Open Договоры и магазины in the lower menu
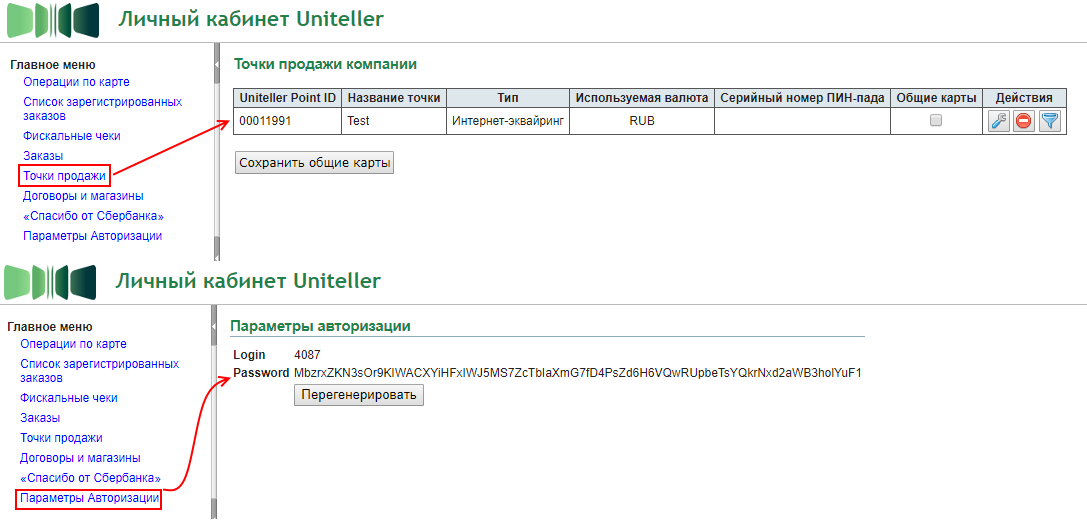The height and width of the screenshot is (522, 1087). (80, 458)
